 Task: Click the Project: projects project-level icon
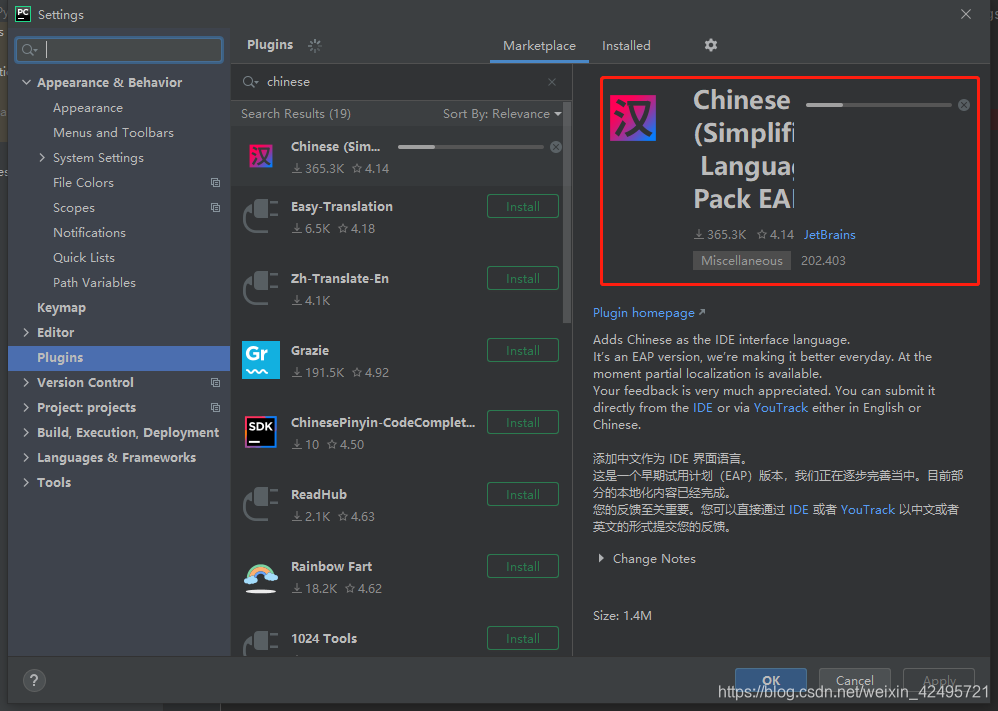point(216,407)
